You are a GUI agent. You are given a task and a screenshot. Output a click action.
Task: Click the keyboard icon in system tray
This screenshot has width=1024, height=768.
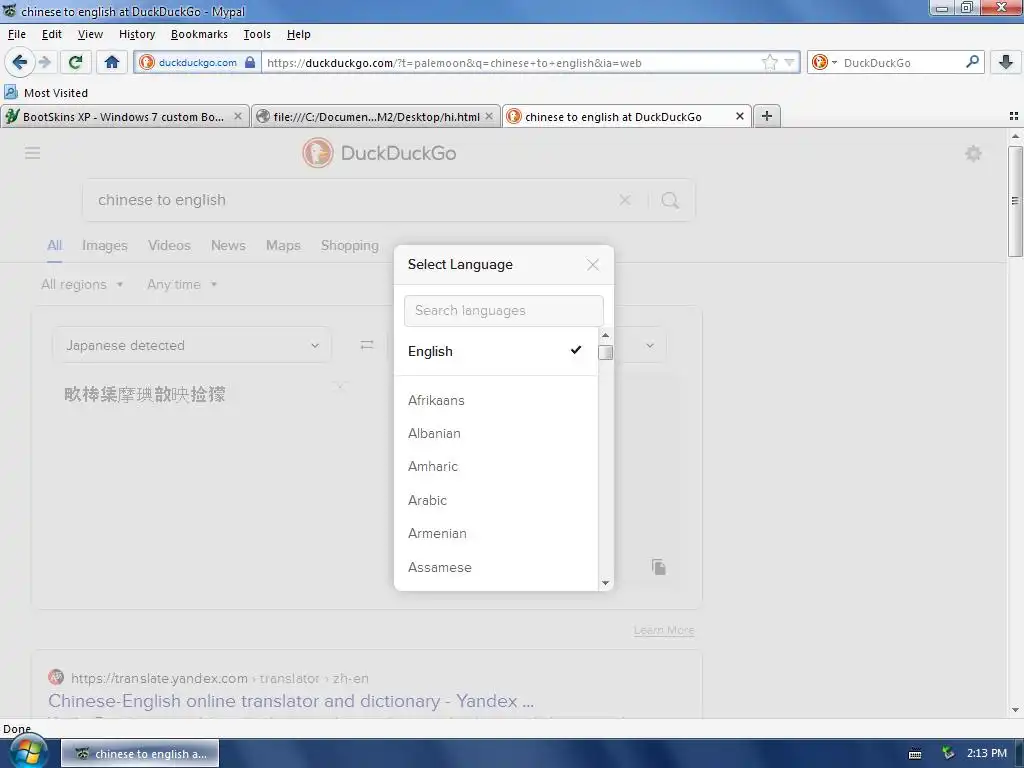(915, 754)
